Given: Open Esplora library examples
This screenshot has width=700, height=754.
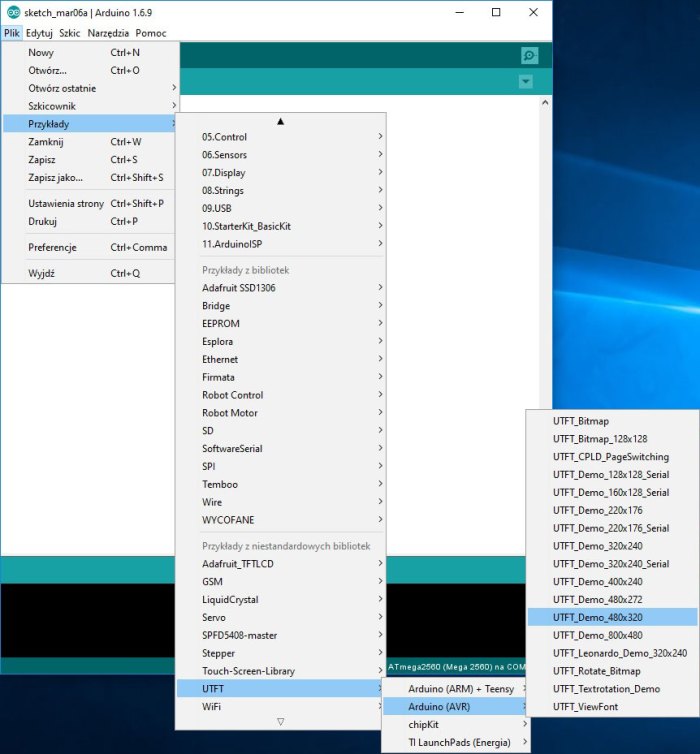Looking at the screenshot, I should click(281, 341).
